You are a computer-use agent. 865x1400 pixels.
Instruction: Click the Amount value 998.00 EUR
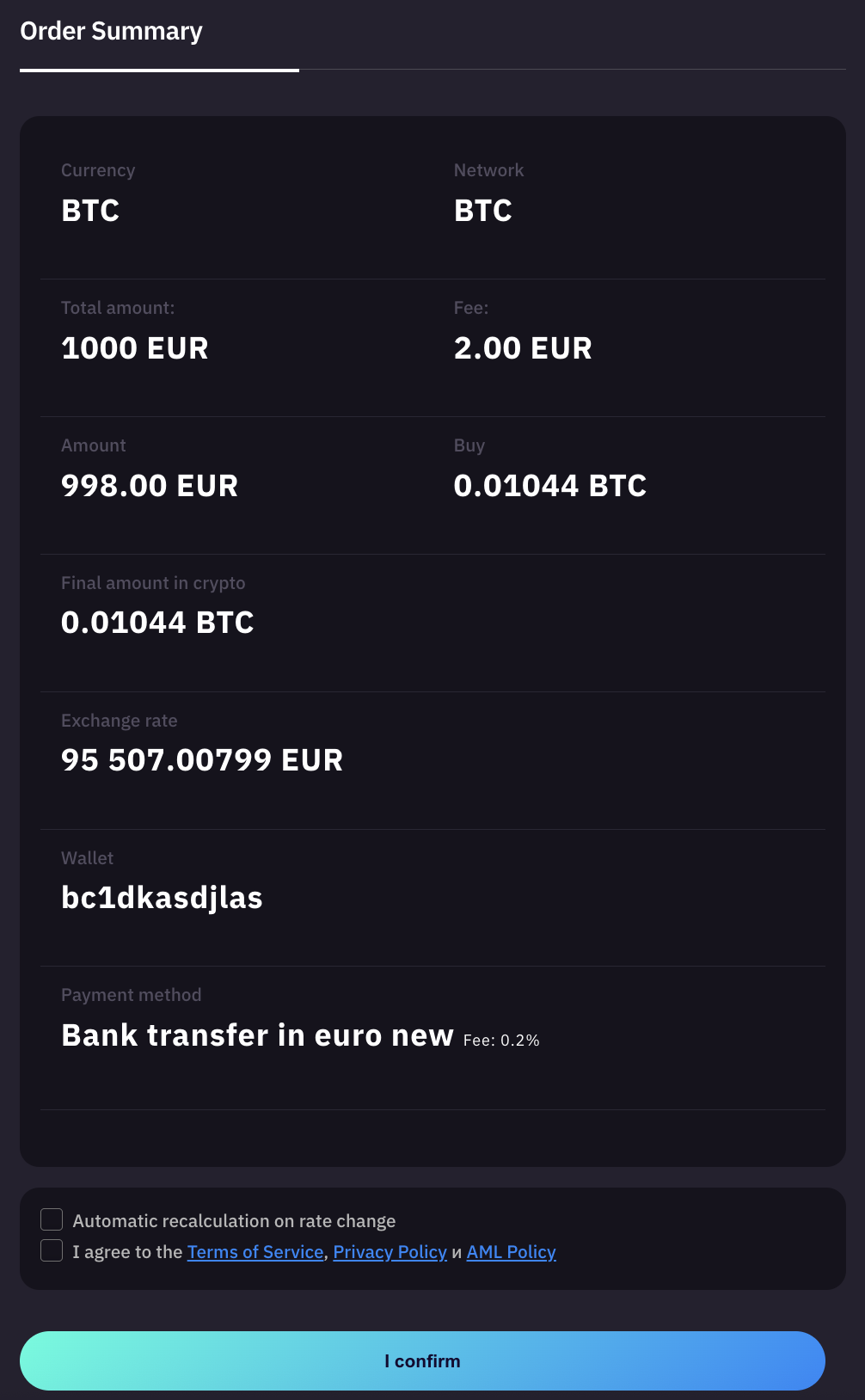click(150, 486)
